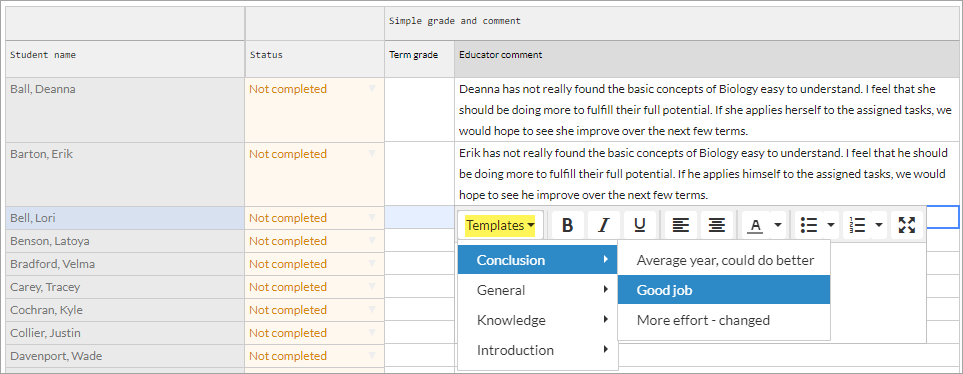Click the Student name column header
Image resolution: width=963 pixels, height=374 pixels.
(125, 59)
